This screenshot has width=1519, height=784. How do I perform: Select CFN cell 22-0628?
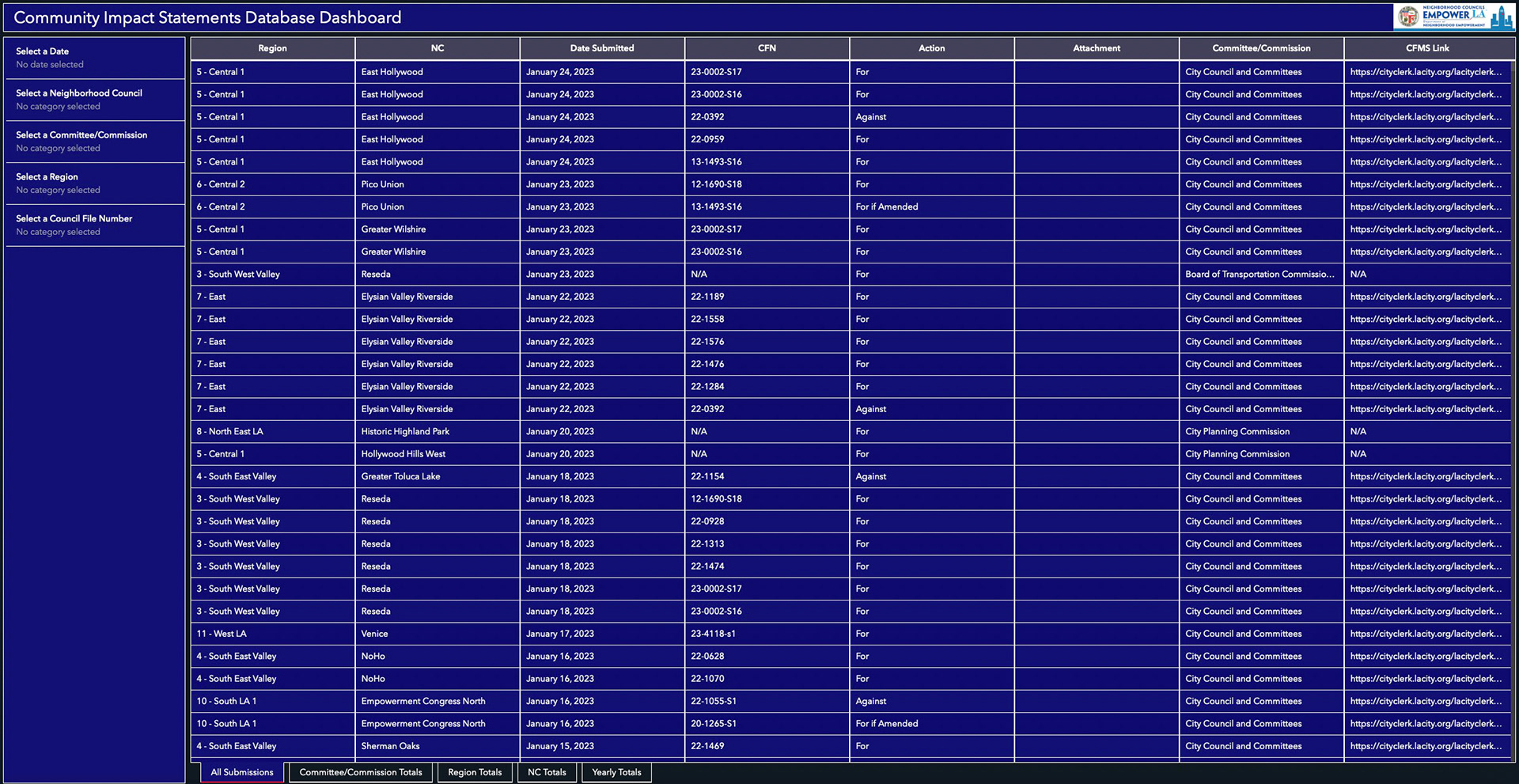click(x=767, y=657)
